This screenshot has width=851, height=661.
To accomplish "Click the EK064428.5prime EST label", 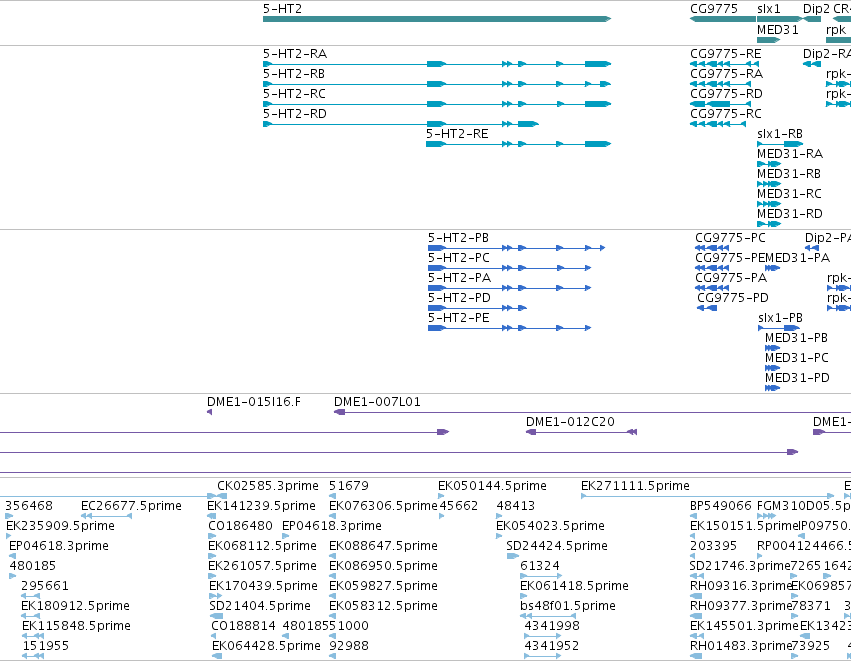I will pyautogui.click(x=266, y=646).
